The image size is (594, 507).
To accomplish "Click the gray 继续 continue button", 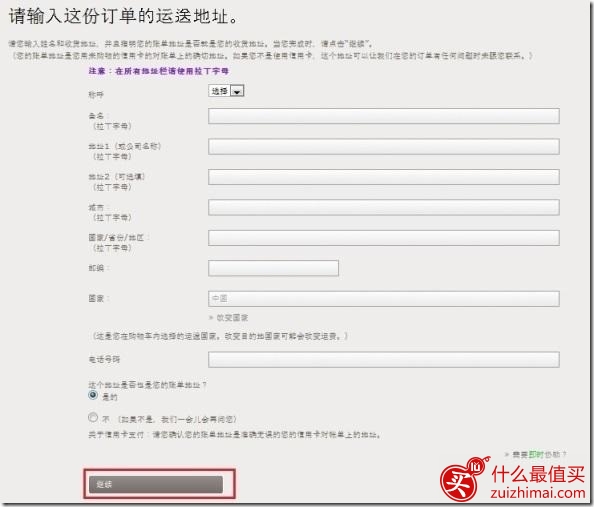I will point(156,484).
